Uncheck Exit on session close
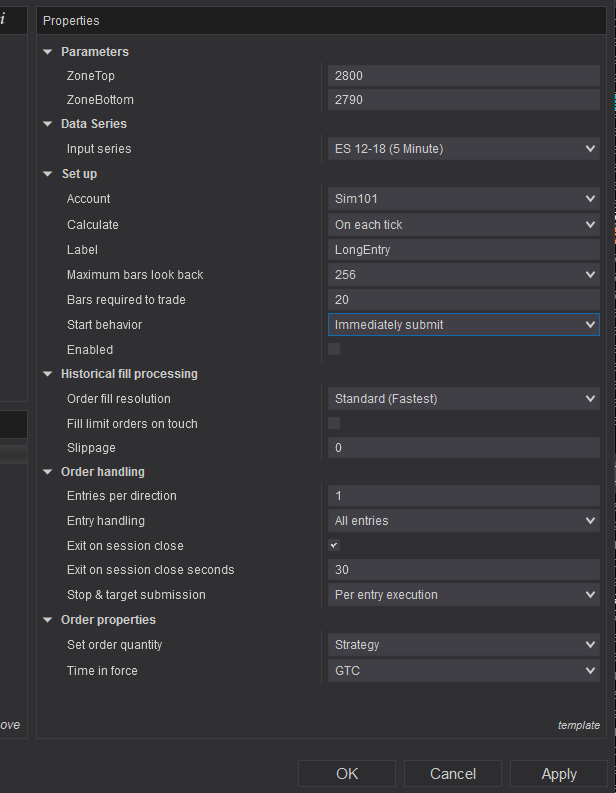The width and height of the screenshot is (616, 793). [x=334, y=545]
